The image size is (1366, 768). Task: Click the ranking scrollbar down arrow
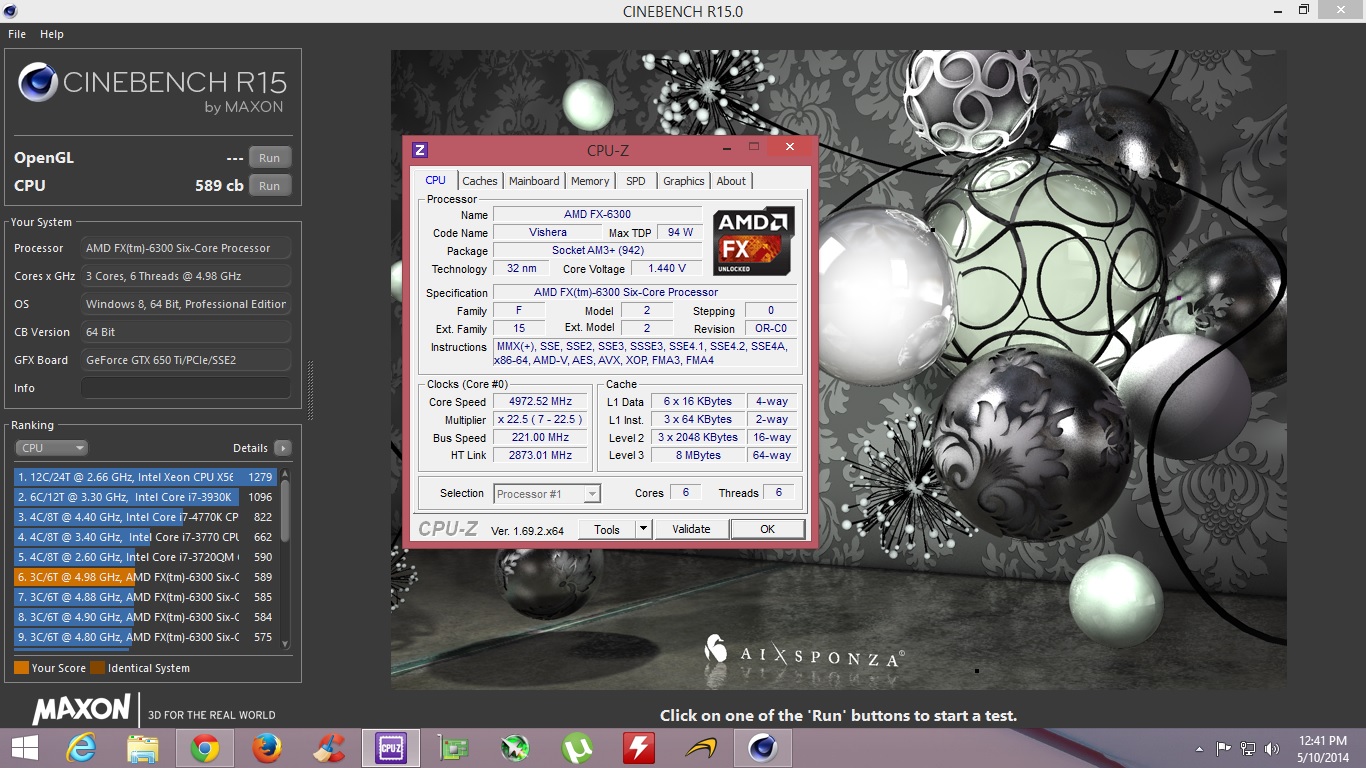click(285, 644)
